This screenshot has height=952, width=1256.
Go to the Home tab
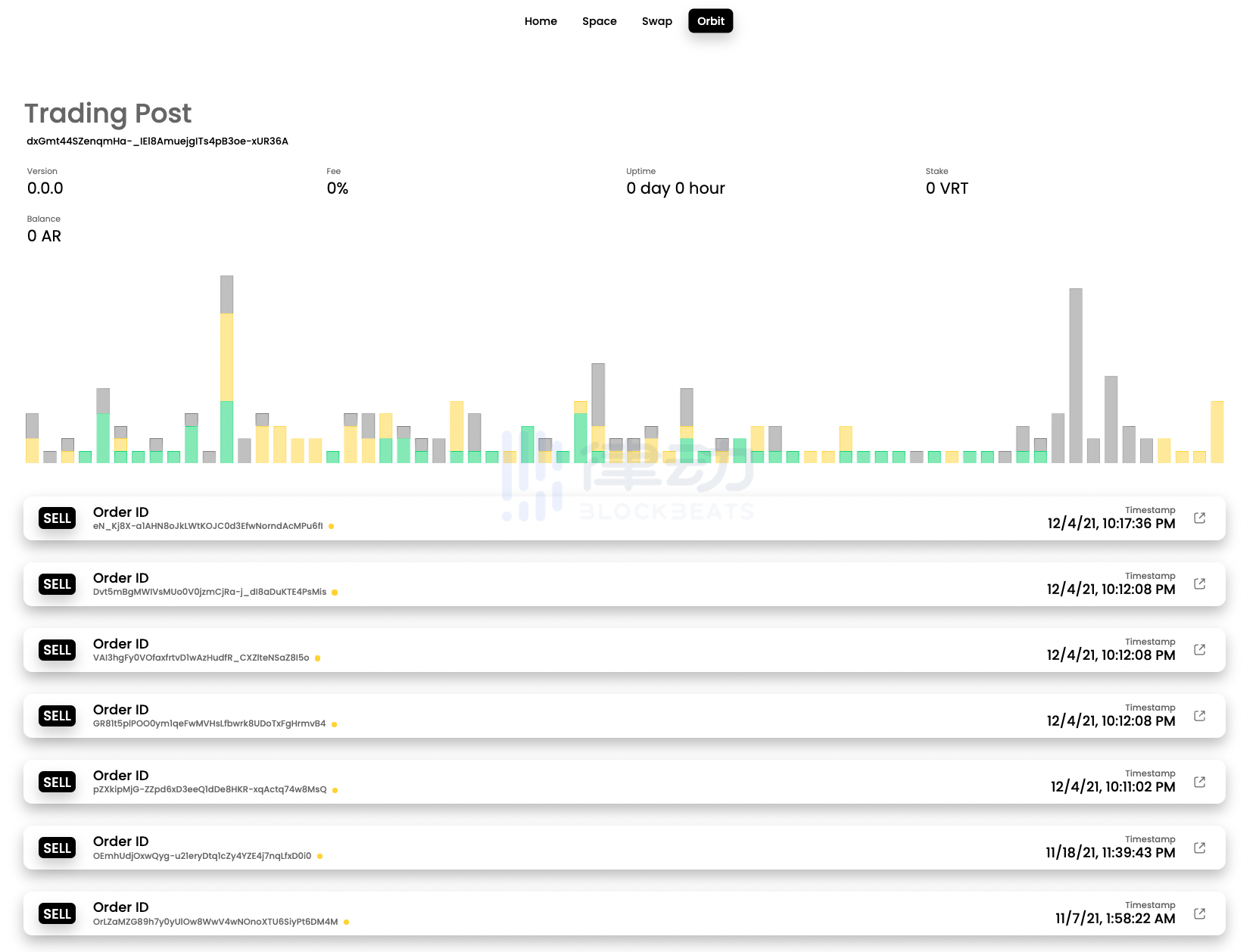[x=541, y=21]
